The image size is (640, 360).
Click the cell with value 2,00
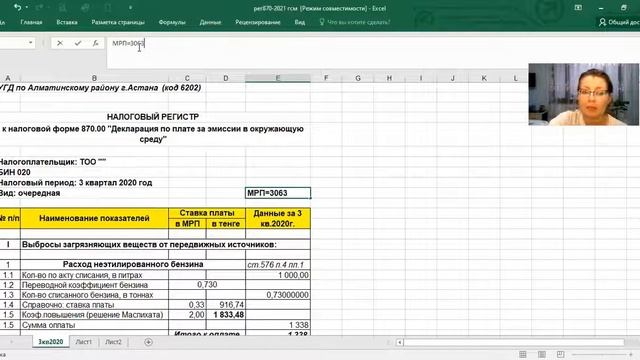click(187, 315)
